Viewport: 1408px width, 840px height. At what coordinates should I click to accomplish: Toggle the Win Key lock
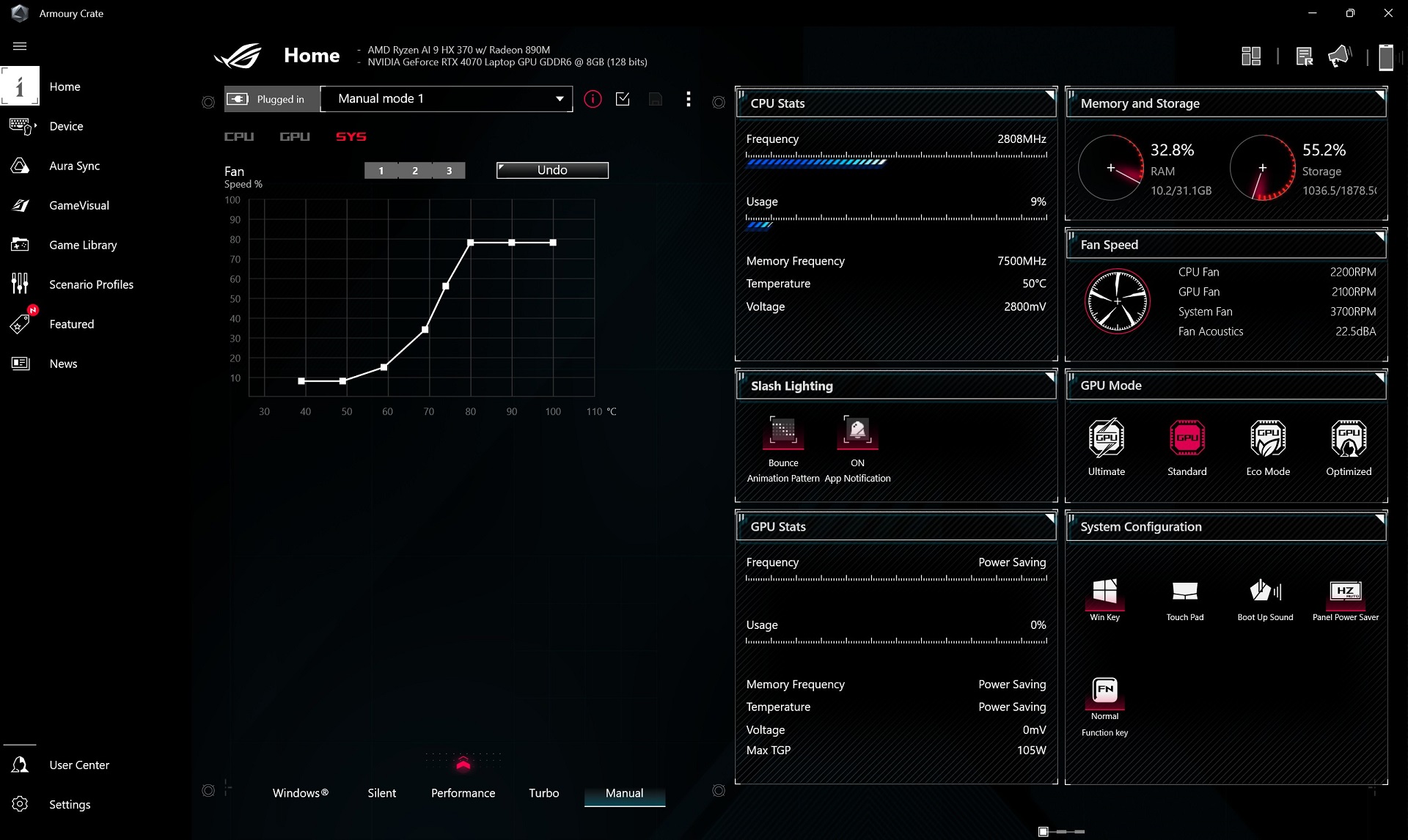[x=1105, y=592]
